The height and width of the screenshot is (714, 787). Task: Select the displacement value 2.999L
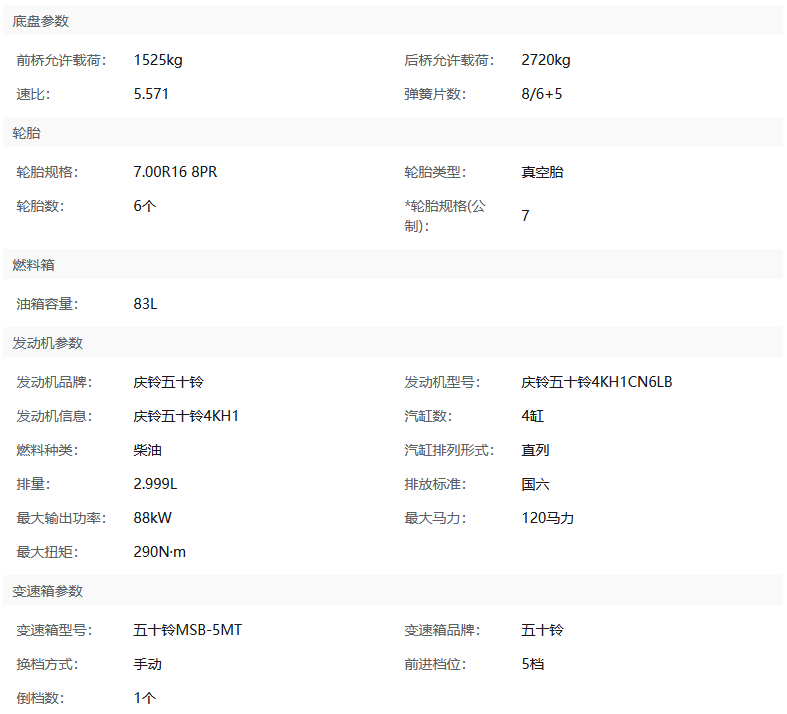tap(155, 484)
